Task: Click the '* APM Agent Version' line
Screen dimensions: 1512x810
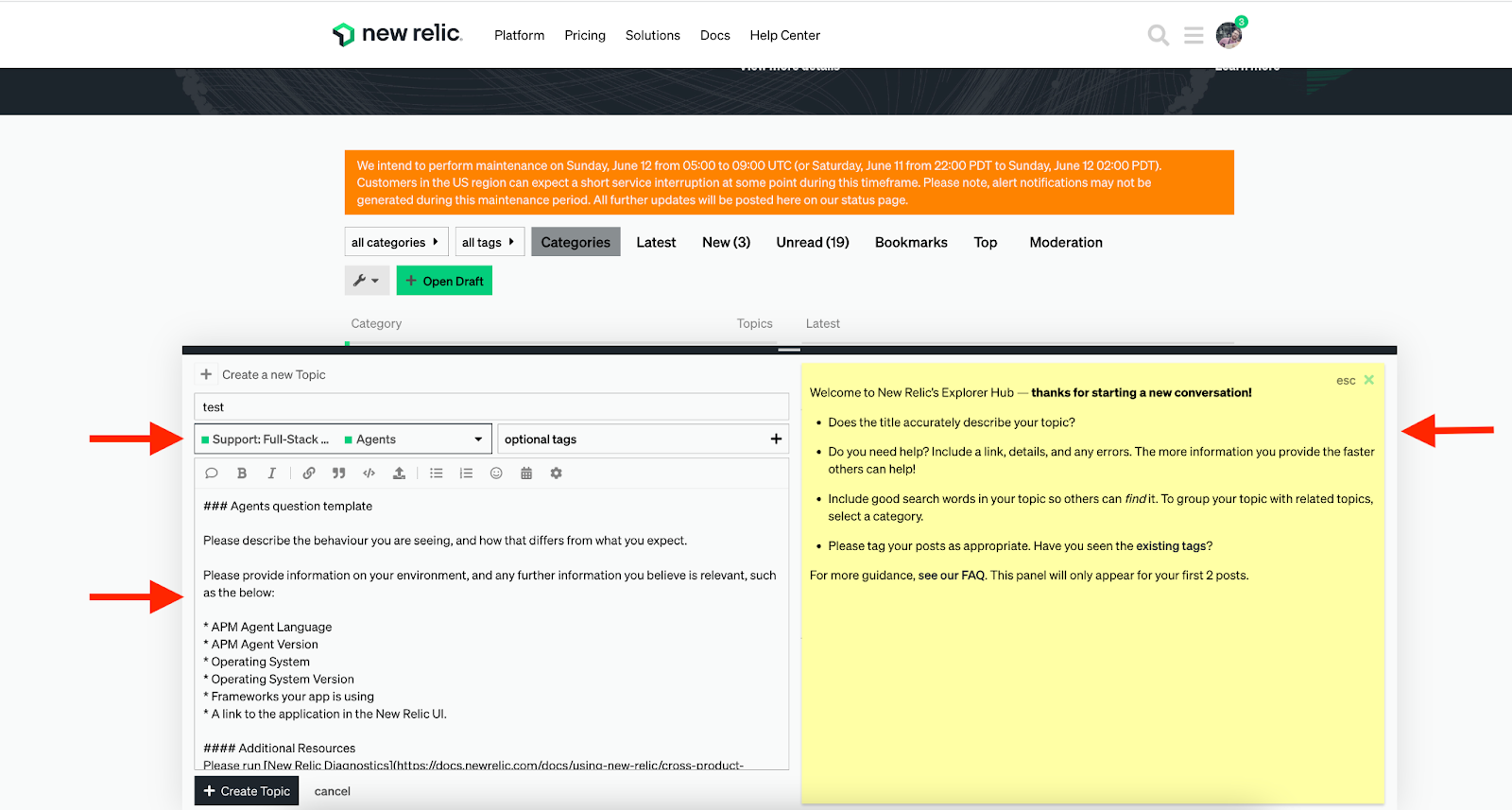Action: point(261,644)
